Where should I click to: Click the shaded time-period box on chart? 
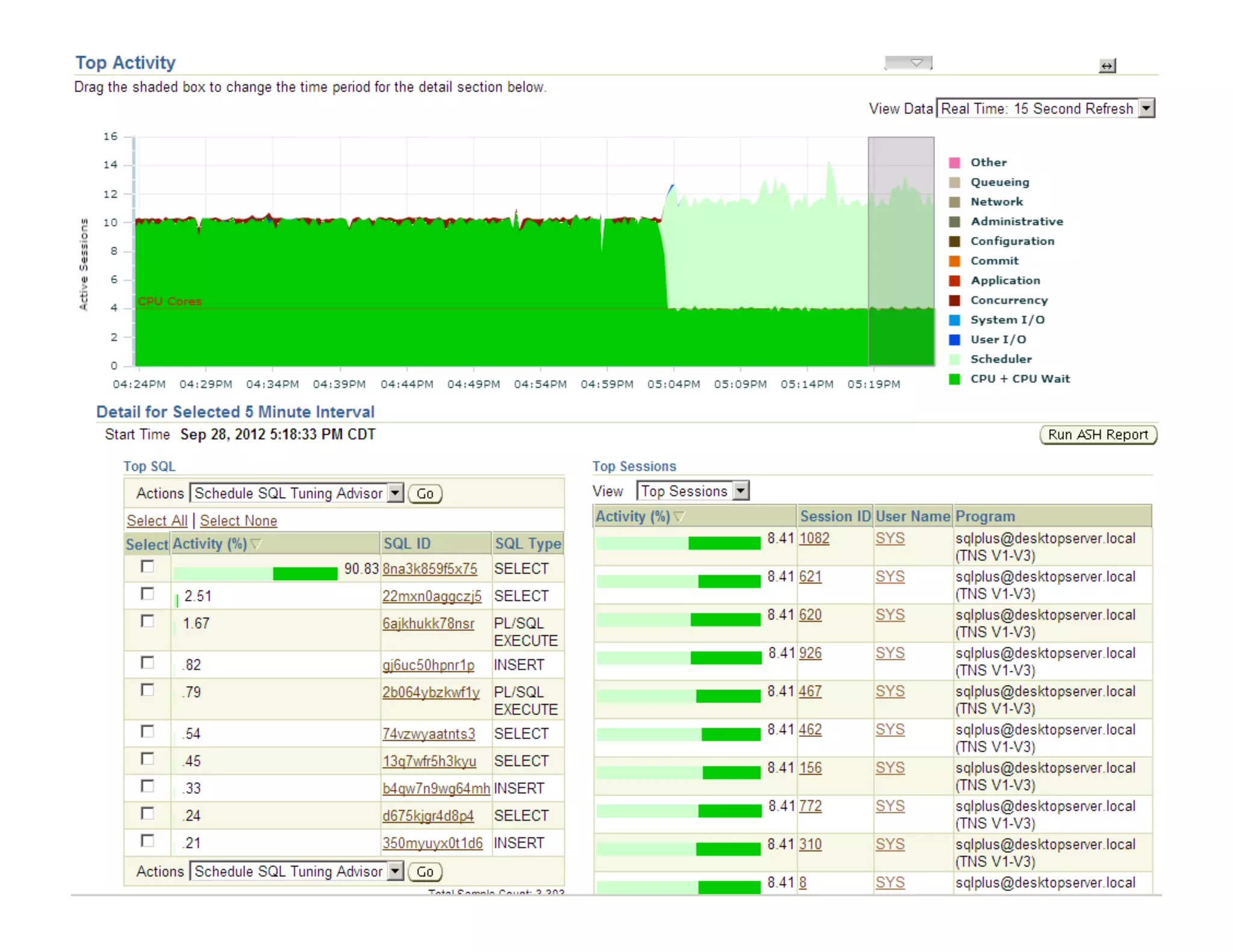point(901,251)
